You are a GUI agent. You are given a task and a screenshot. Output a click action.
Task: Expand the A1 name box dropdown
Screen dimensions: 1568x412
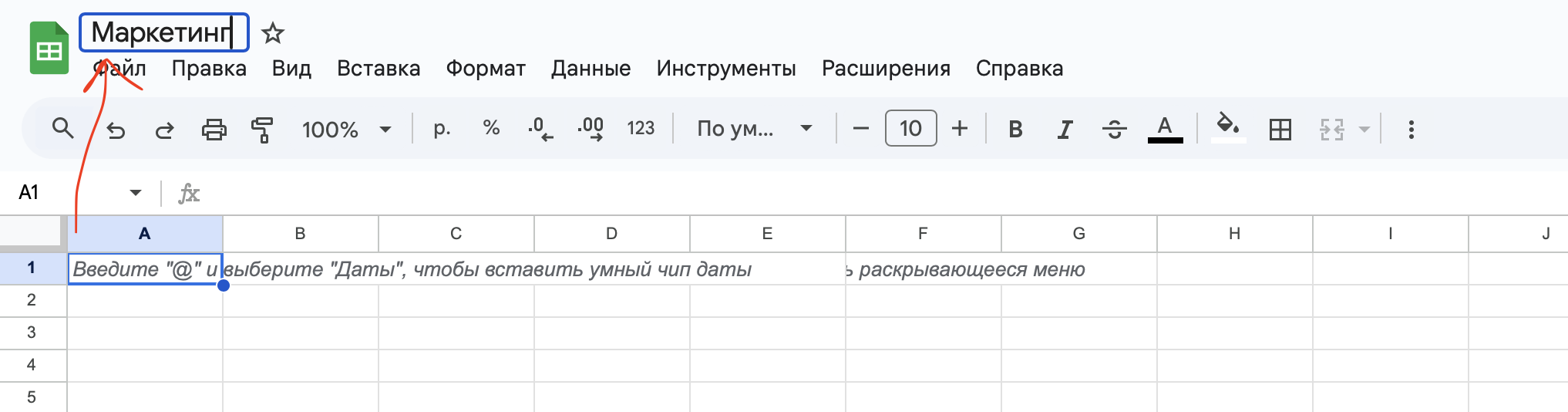tap(136, 192)
